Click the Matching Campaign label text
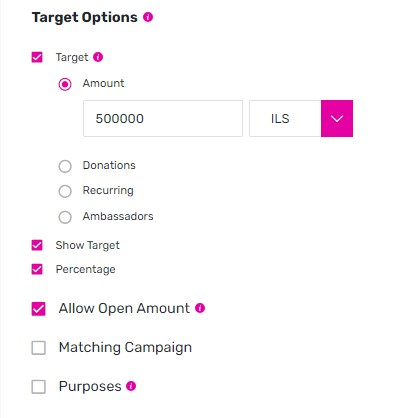This screenshot has height=418, width=398. (x=125, y=347)
